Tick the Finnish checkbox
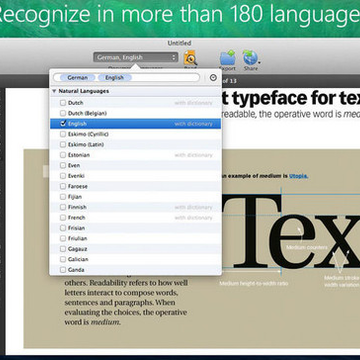Image resolution: width=360 pixels, height=360 pixels. pyautogui.click(x=63, y=207)
